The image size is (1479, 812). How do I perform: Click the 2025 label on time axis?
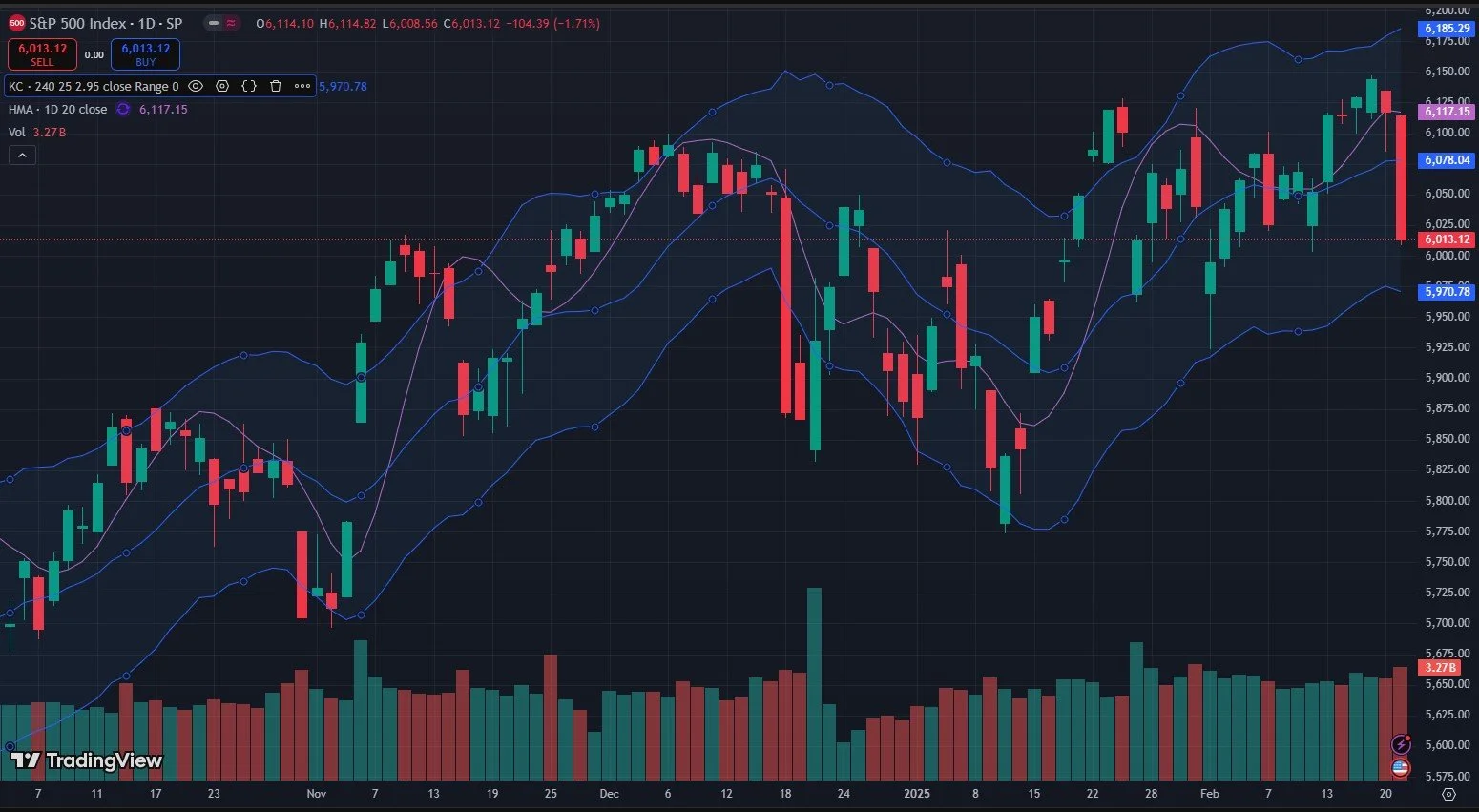(917, 794)
